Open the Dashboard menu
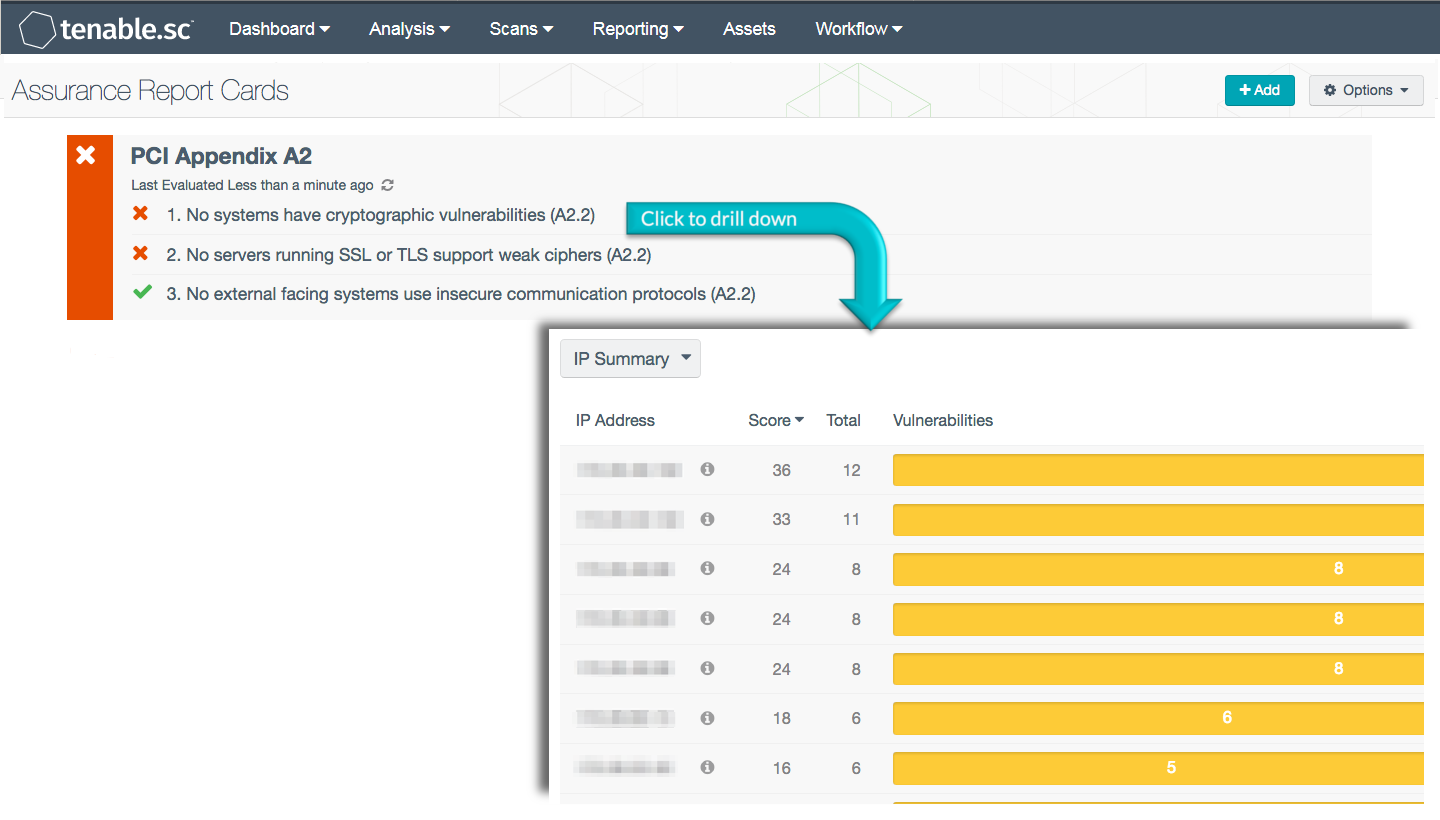The width and height of the screenshot is (1440, 820). pos(279,29)
